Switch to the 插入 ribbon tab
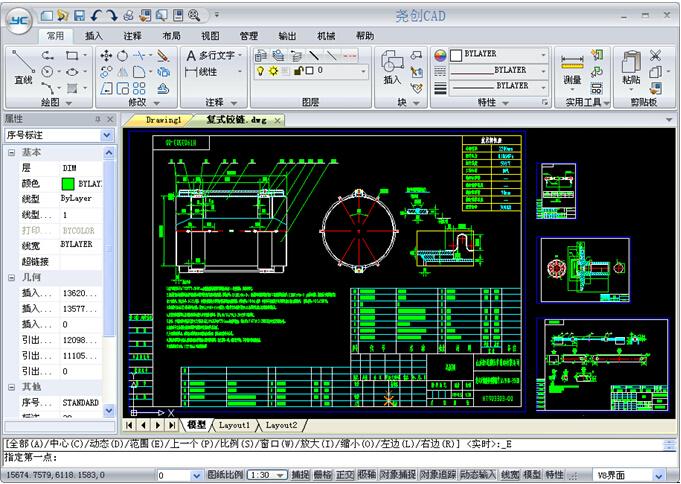 pos(94,35)
